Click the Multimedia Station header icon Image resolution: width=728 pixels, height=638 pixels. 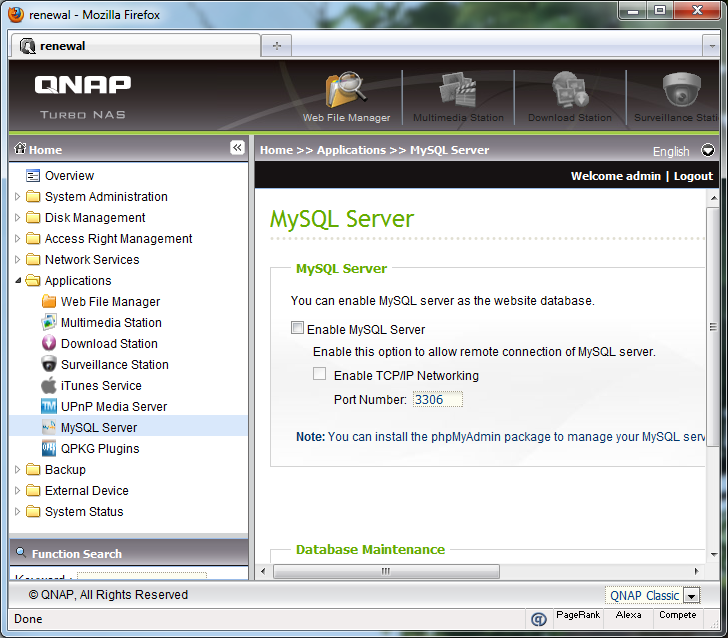point(458,93)
